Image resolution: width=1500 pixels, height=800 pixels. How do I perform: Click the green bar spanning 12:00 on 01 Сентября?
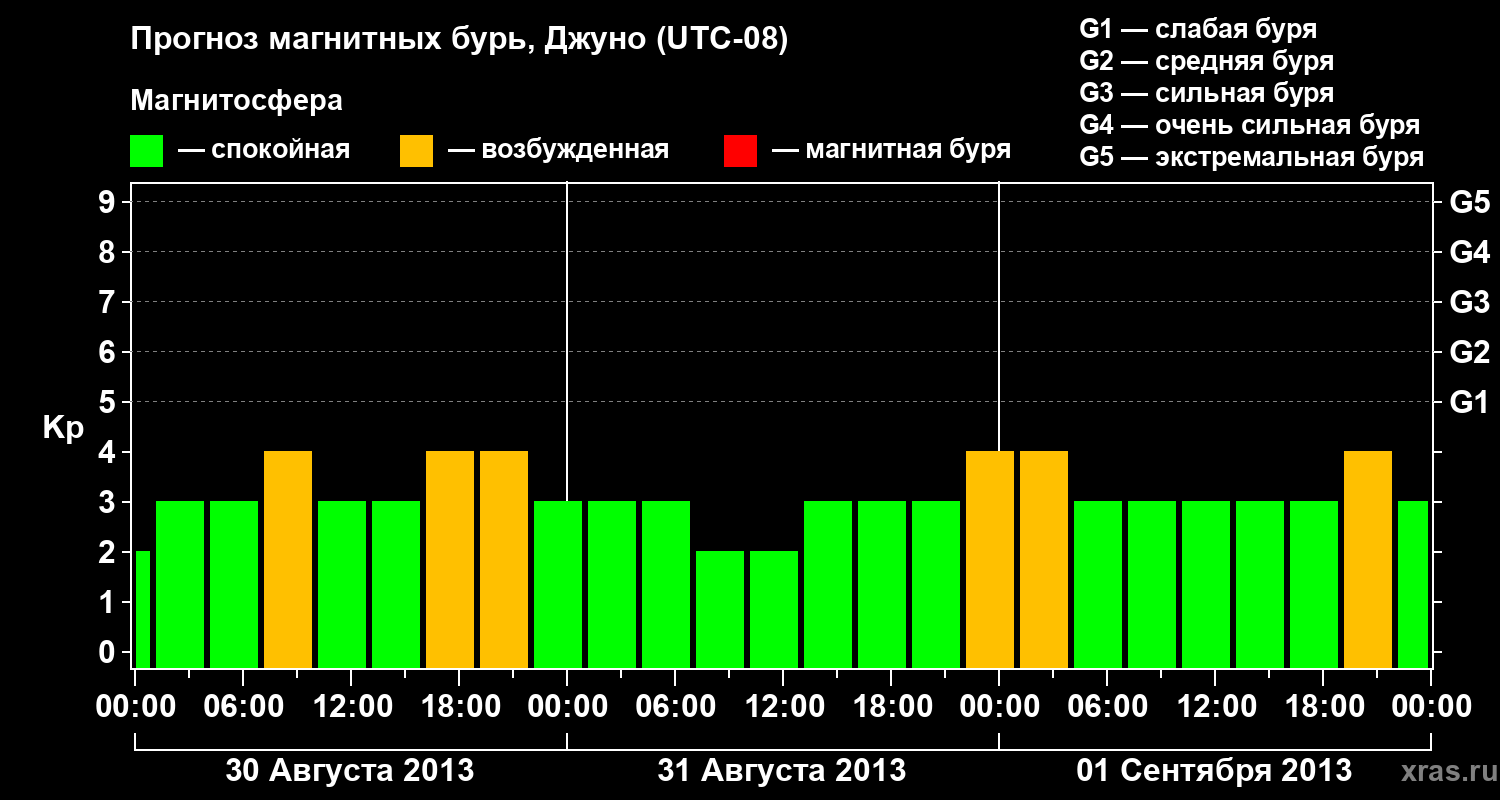coord(1206,585)
